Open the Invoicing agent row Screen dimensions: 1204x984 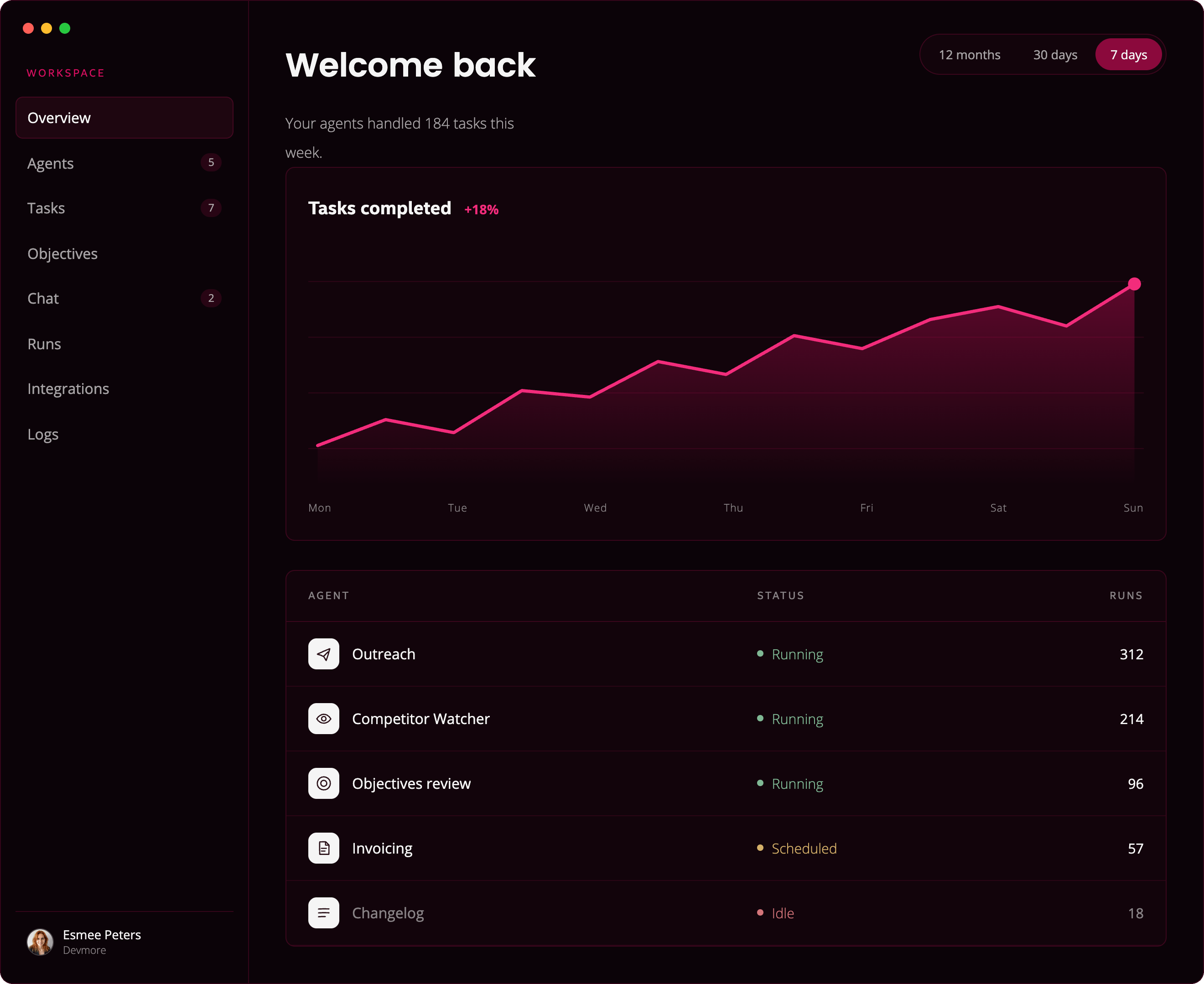point(726,848)
